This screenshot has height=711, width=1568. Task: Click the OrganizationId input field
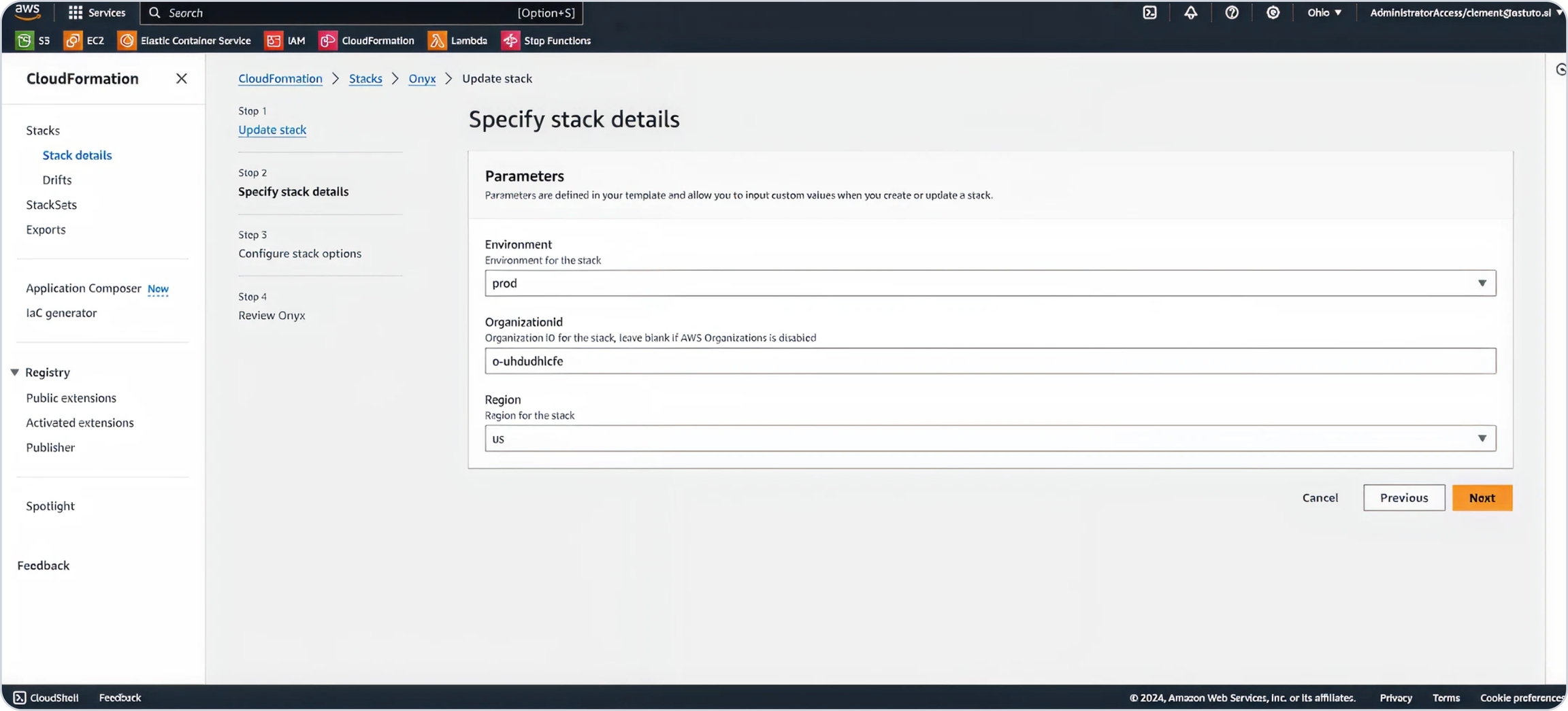tap(990, 361)
